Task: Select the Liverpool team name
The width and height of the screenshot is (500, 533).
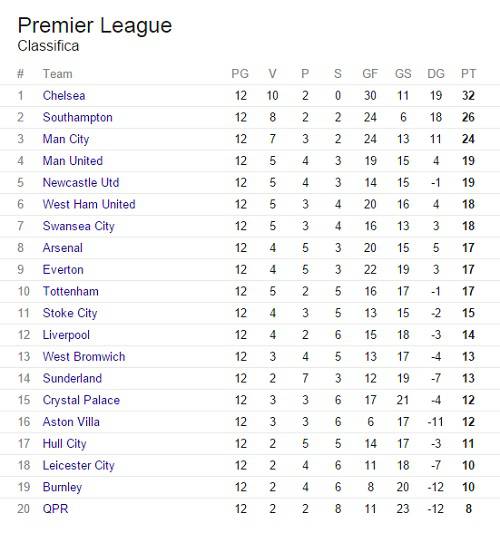Action: (x=66, y=335)
